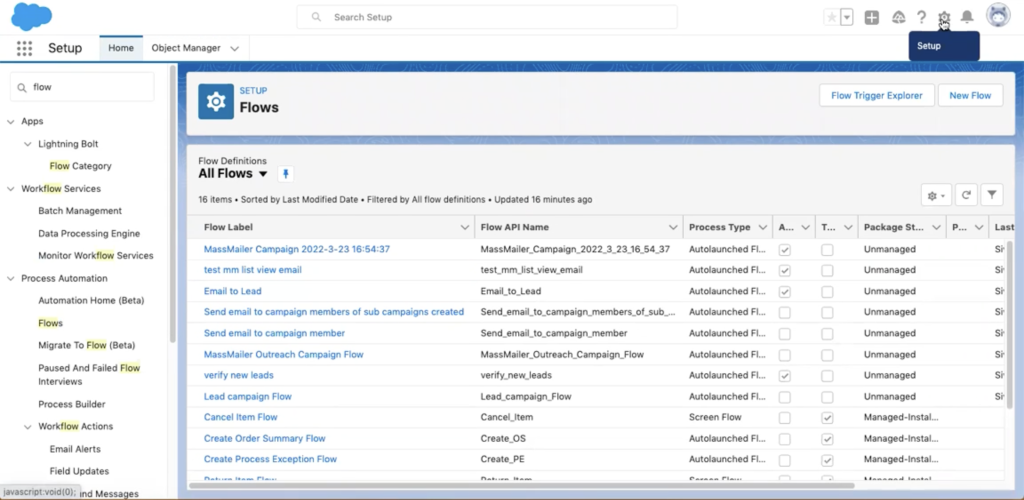
Task: Toggle Active checkbox for Email to Lead
Action: (x=785, y=291)
